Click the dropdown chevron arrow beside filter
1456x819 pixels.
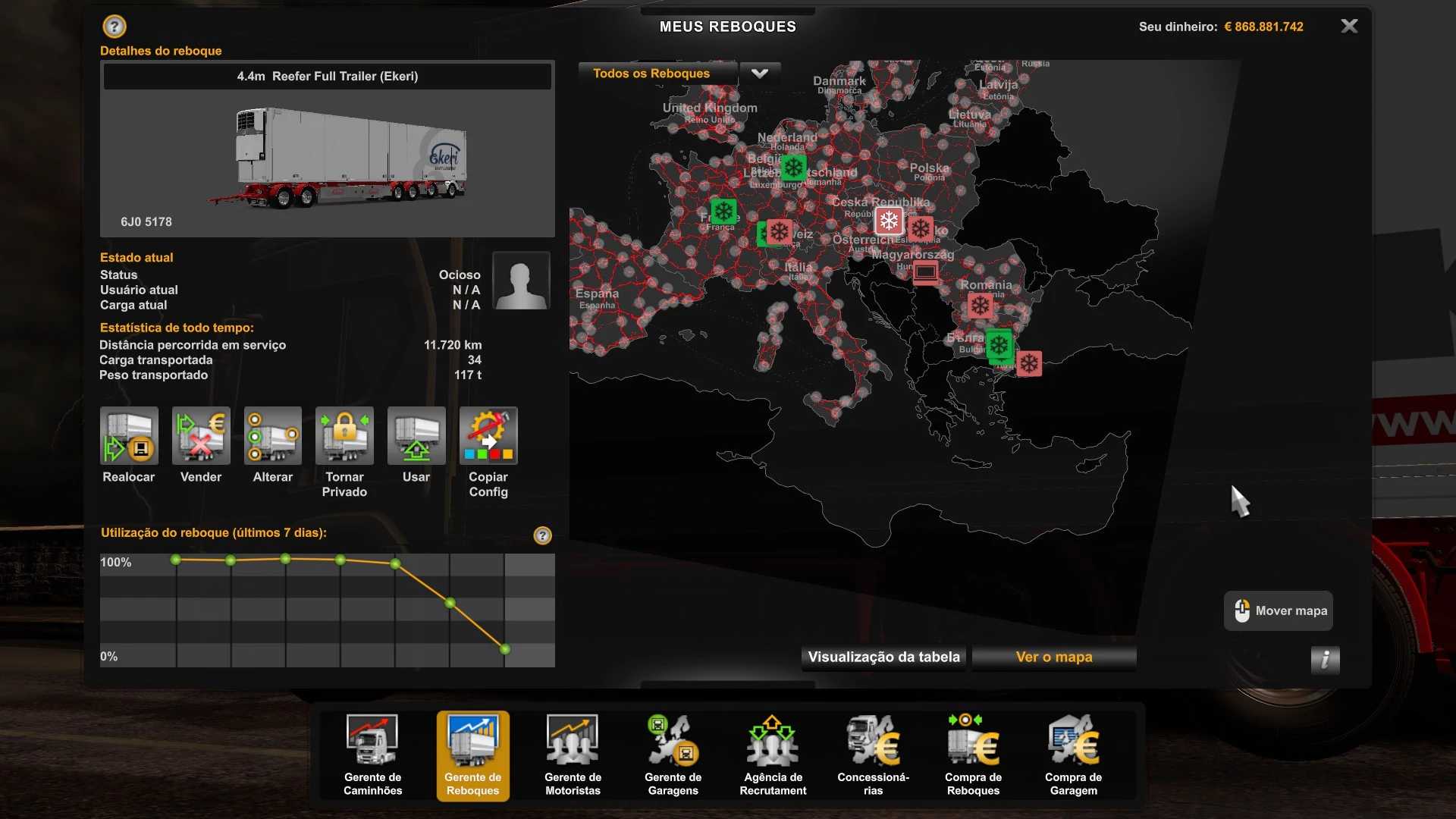[x=760, y=74]
